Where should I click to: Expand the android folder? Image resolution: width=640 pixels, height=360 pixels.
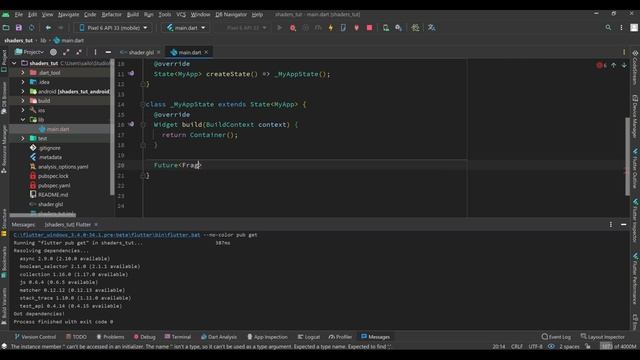23,91
